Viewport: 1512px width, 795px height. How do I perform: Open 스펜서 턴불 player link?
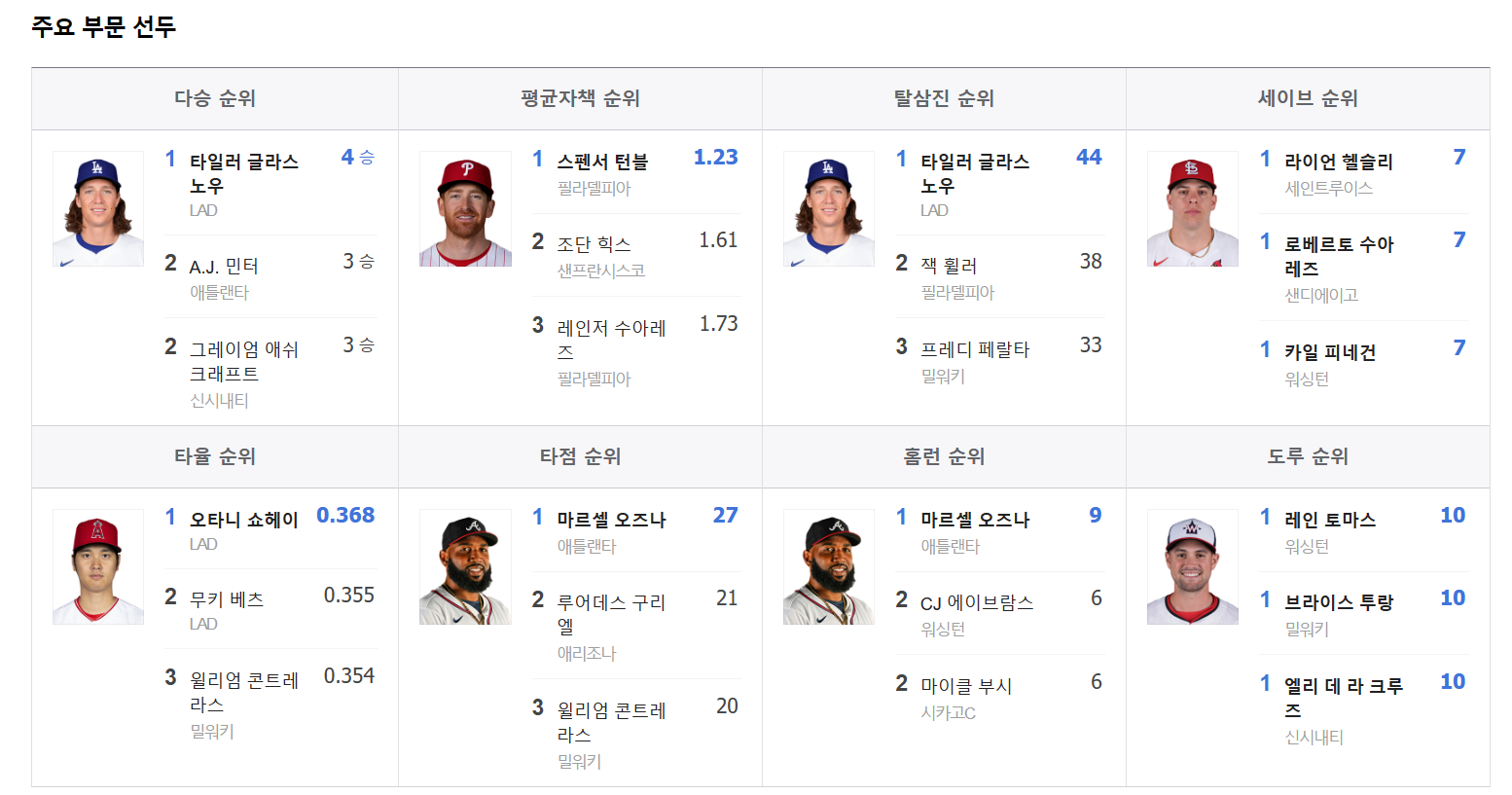[x=602, y=162]
